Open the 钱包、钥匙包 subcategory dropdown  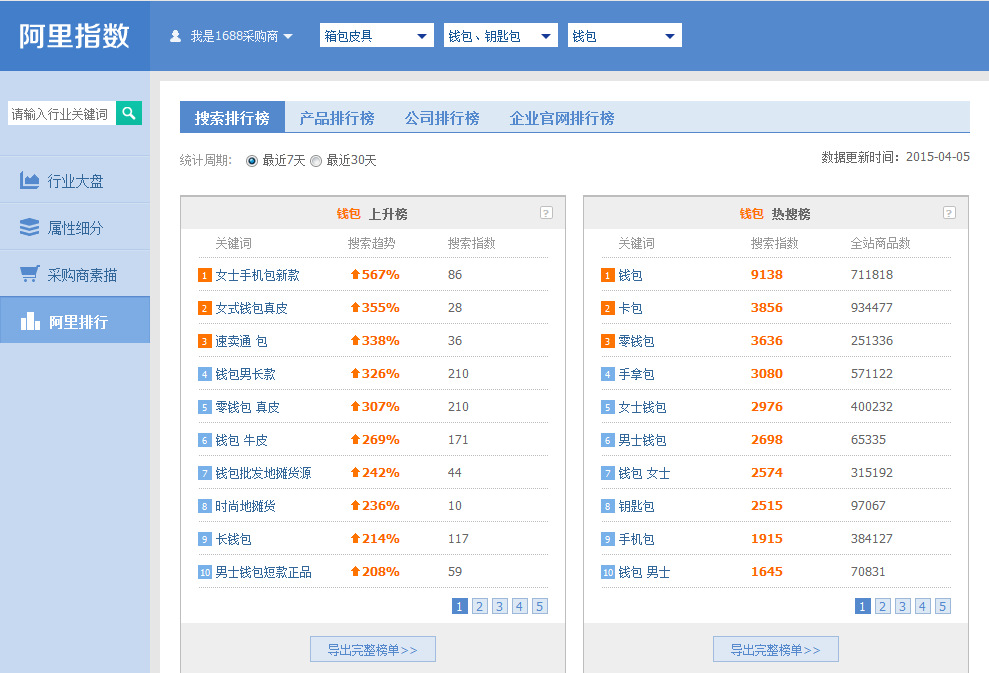pos(501,36)
